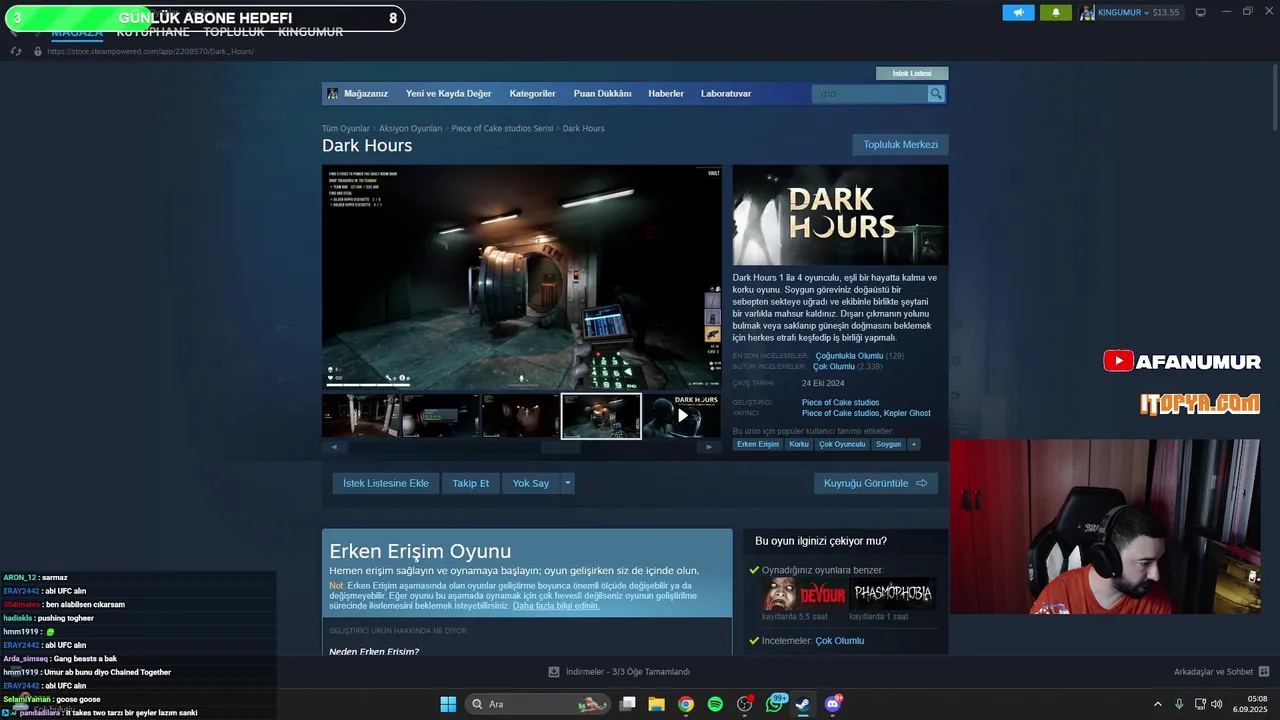Open the Puan Dükkânı link
The height and width of the screenshot is (720, 1280).
[602, 93]
